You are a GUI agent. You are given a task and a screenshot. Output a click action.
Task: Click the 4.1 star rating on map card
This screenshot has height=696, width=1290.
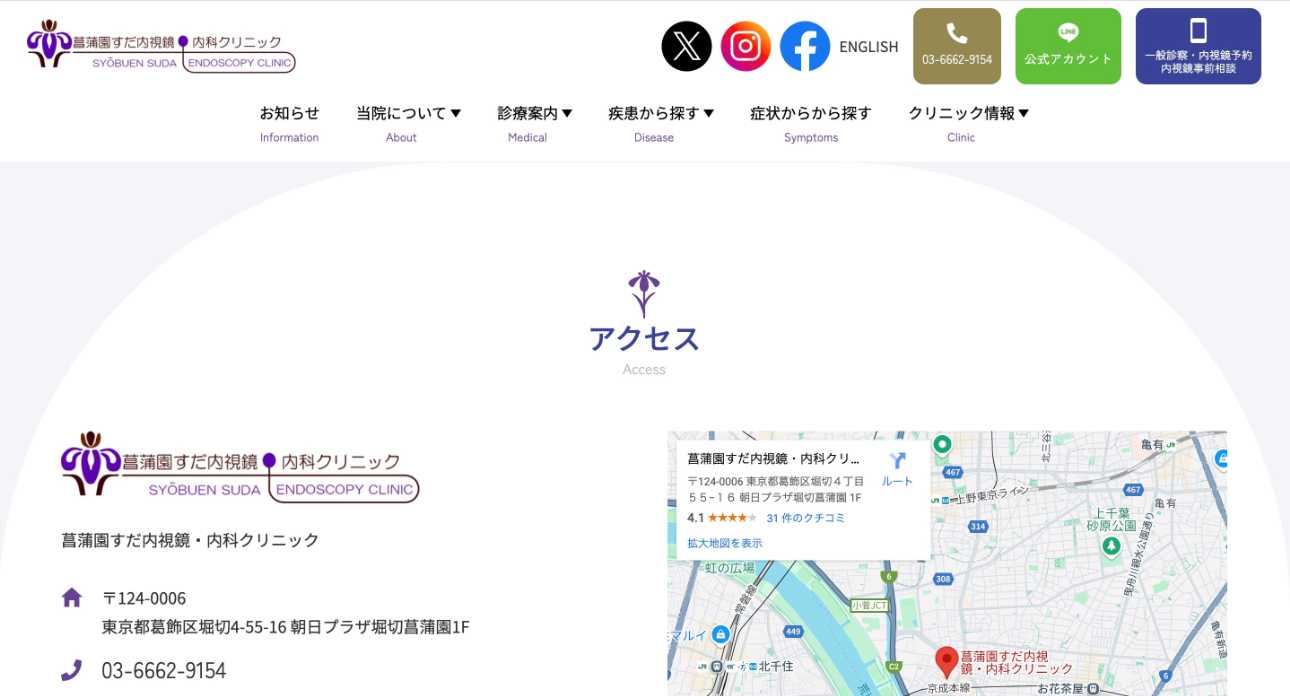[722, 518]
